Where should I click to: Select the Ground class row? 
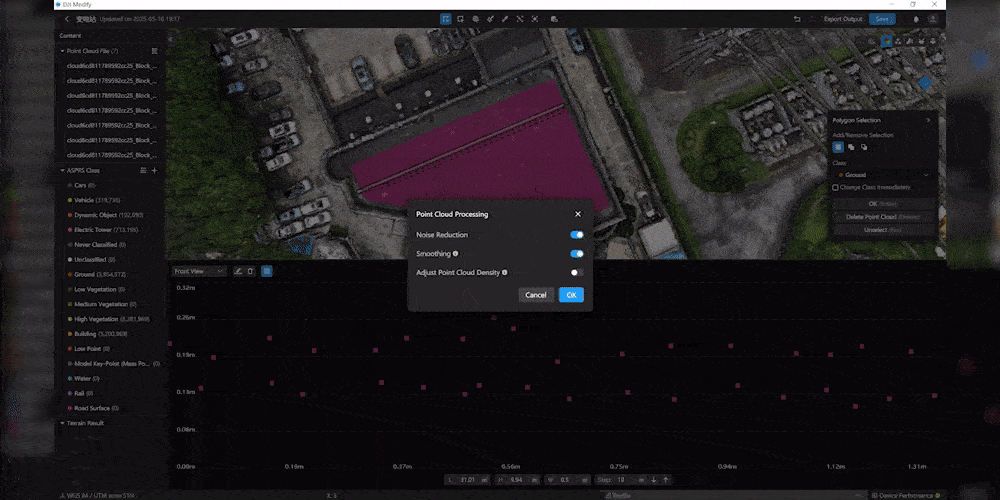point(112,274)
